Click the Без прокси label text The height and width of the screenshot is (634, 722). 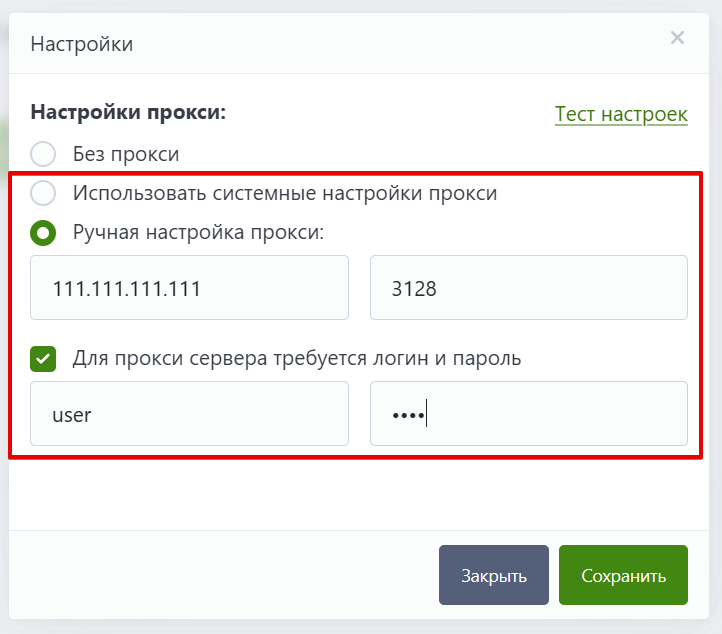coord(126,154)
